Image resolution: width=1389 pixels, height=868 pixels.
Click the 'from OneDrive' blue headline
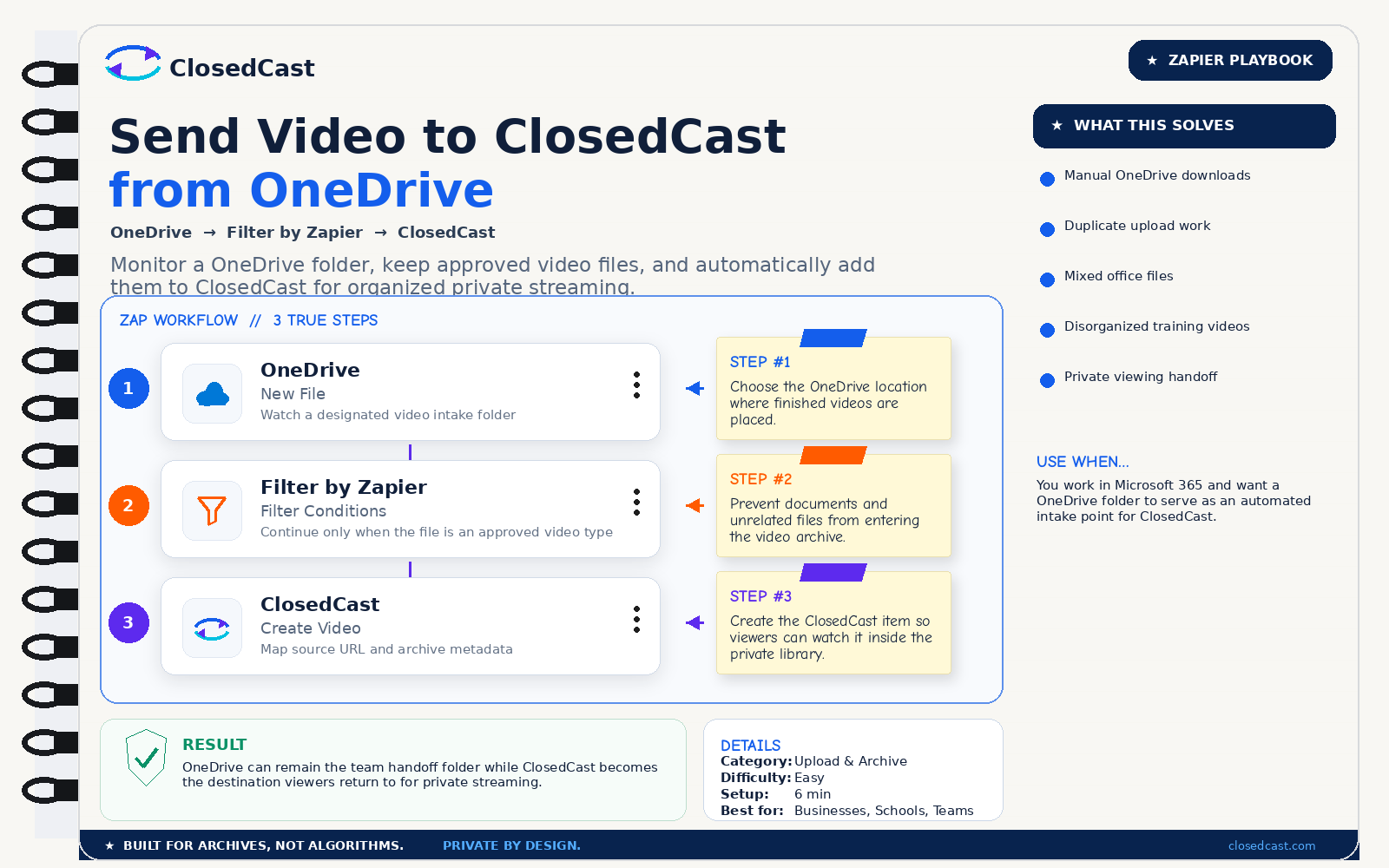(x=301, y=190)
